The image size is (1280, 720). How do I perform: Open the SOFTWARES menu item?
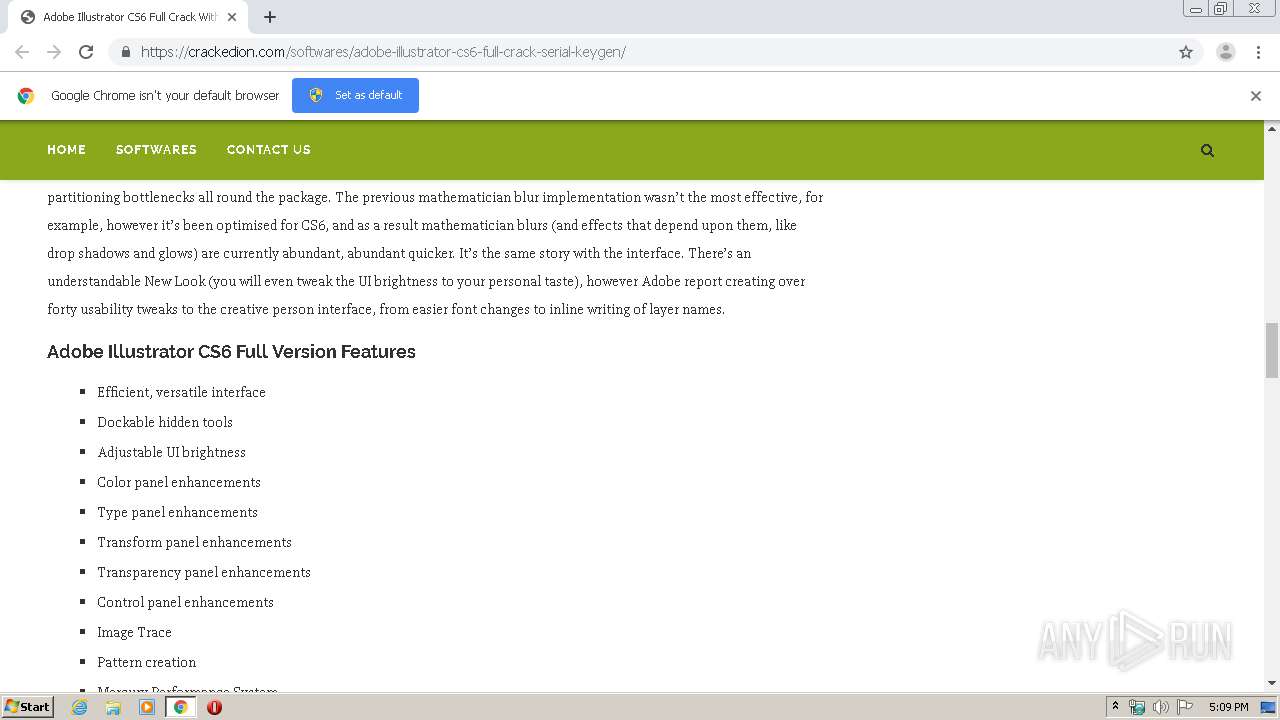click(x=156, y=150)
